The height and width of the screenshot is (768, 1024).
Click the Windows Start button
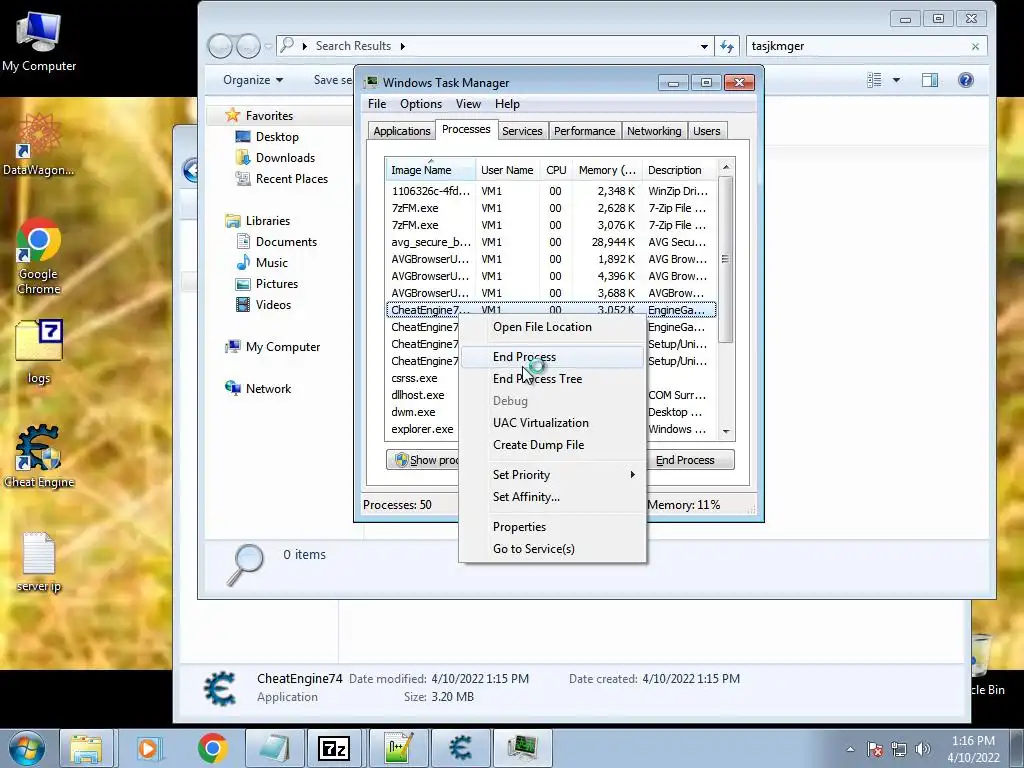coord(26,748)
